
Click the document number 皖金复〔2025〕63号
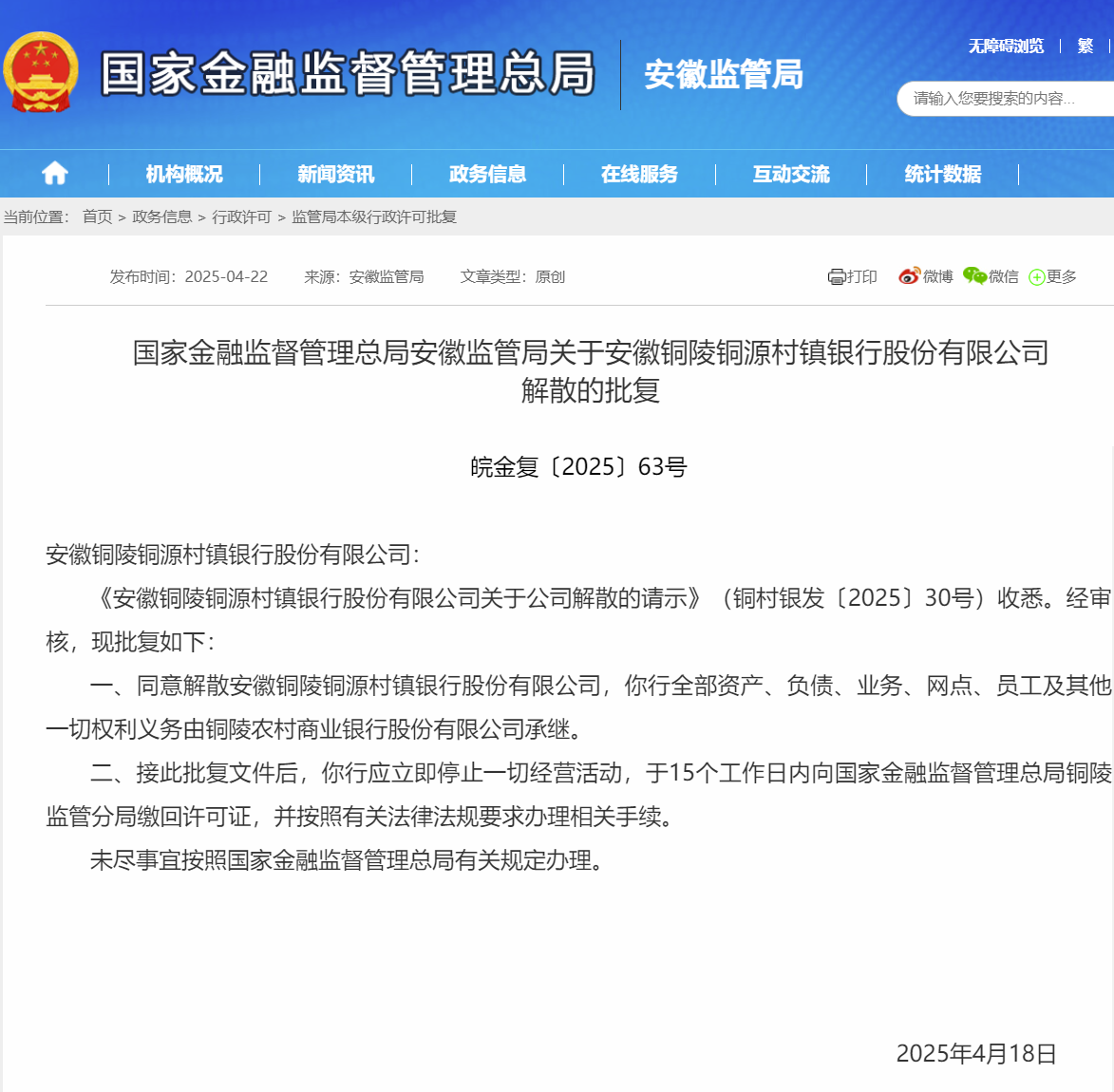click(579, 467)
